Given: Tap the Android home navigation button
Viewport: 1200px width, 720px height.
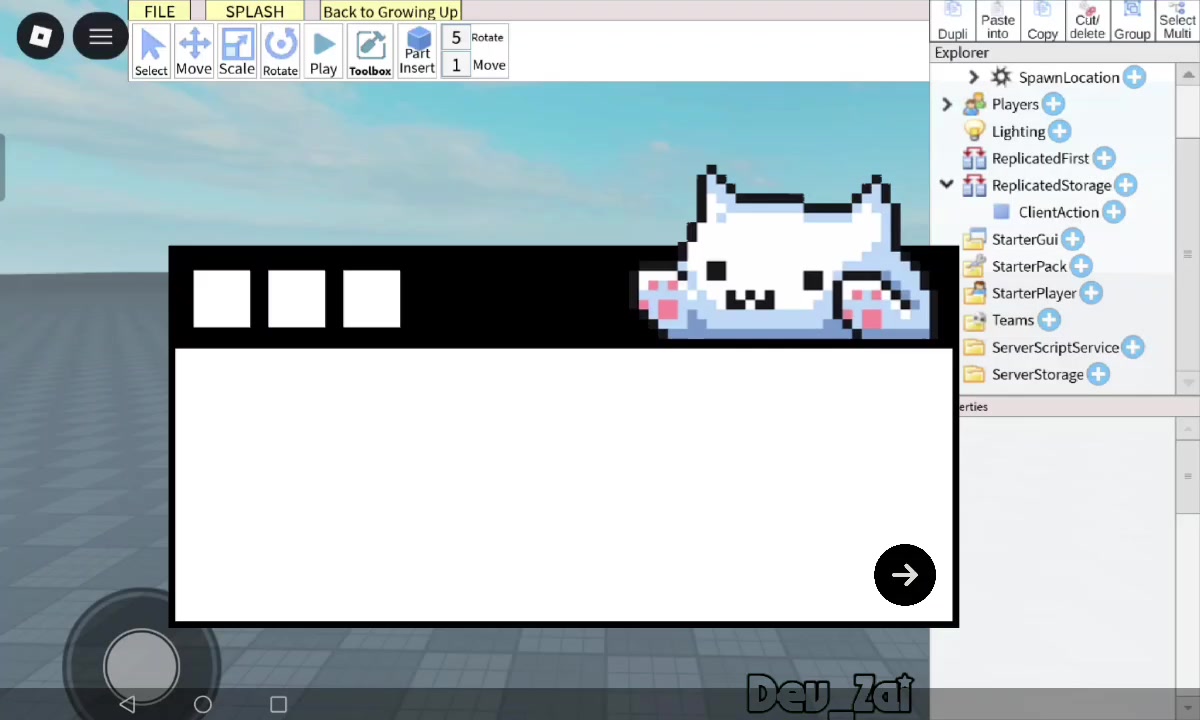Looking at the screenshot, I should 203,704.
